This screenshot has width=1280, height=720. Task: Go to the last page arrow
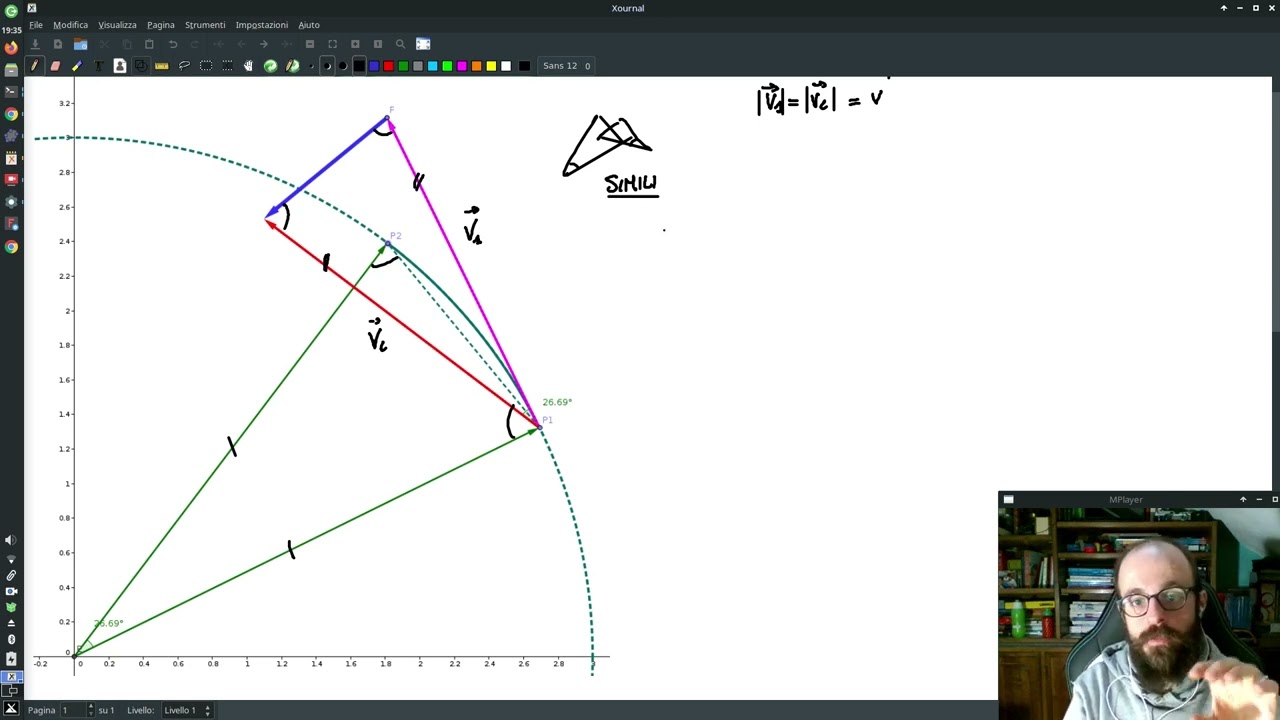[286, 44]
